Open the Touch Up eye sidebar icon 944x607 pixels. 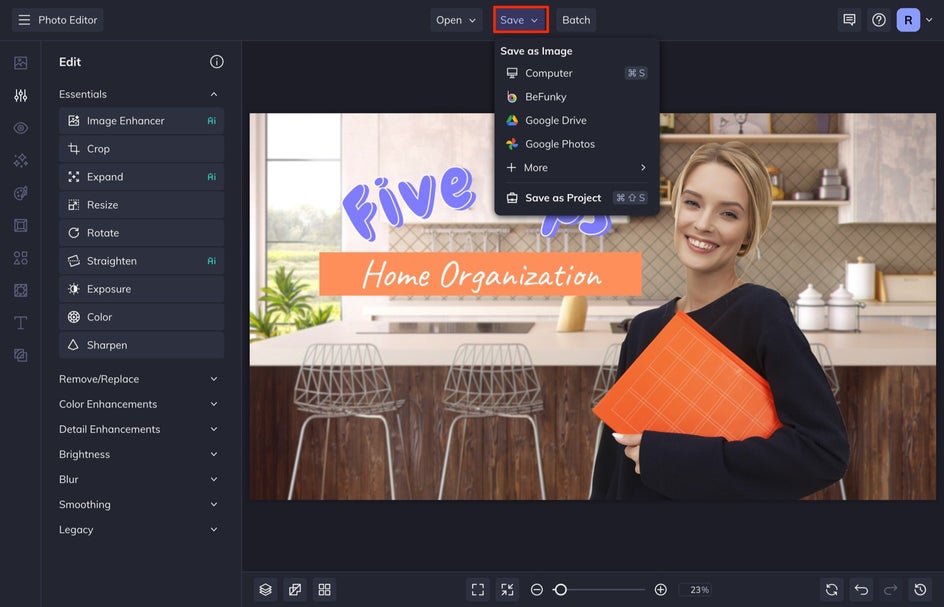20,128
